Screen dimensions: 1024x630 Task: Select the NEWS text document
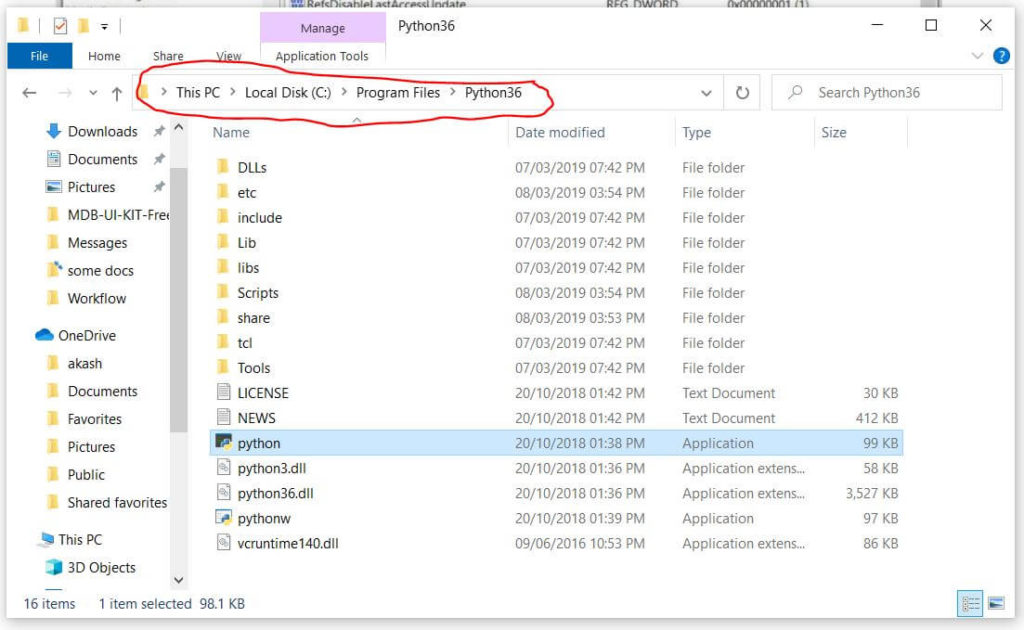(x=256, y=418)
